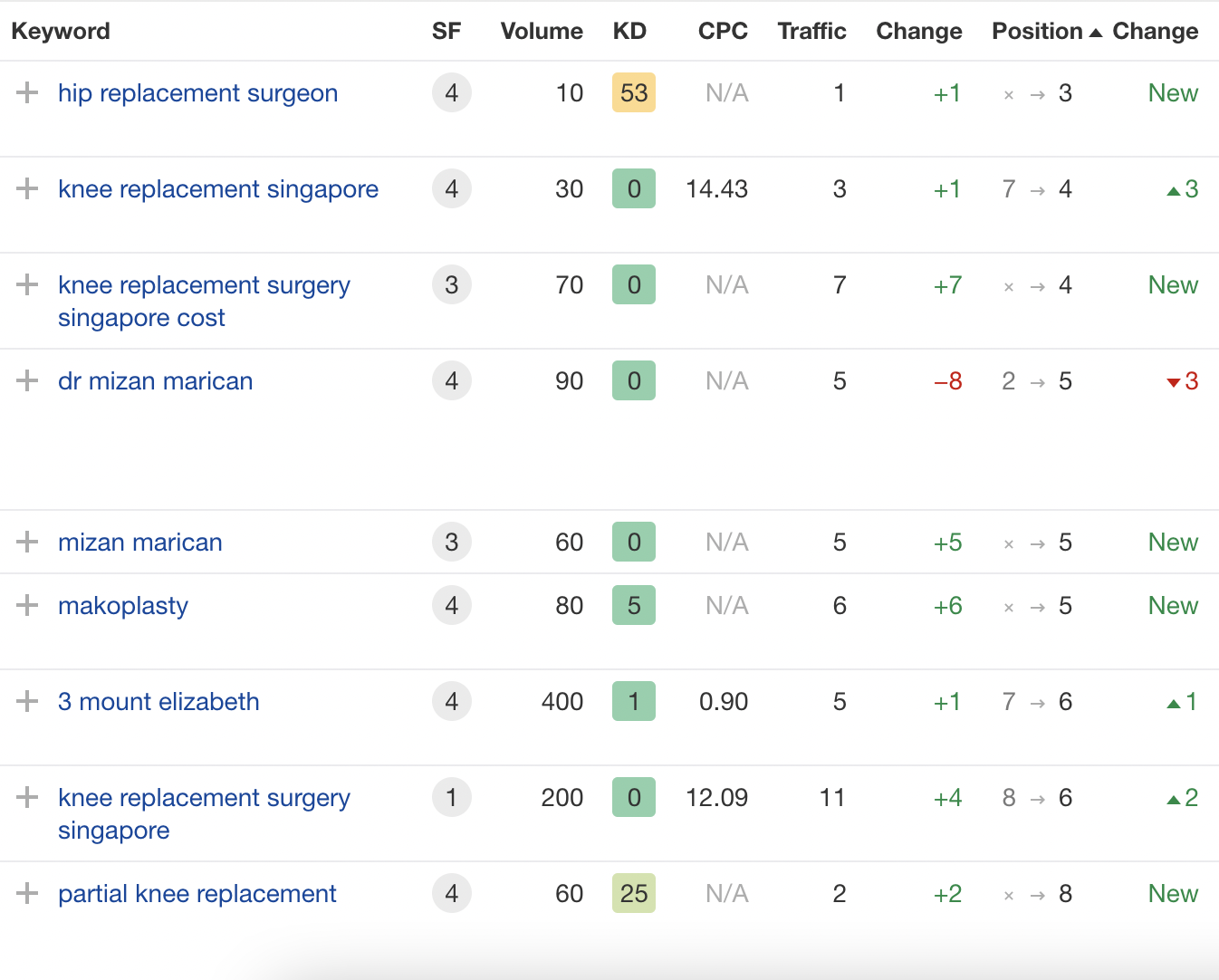Open the dr mizan marican keyword link
The height and width of the screenshot is (980, 1219).
point(155,380)
